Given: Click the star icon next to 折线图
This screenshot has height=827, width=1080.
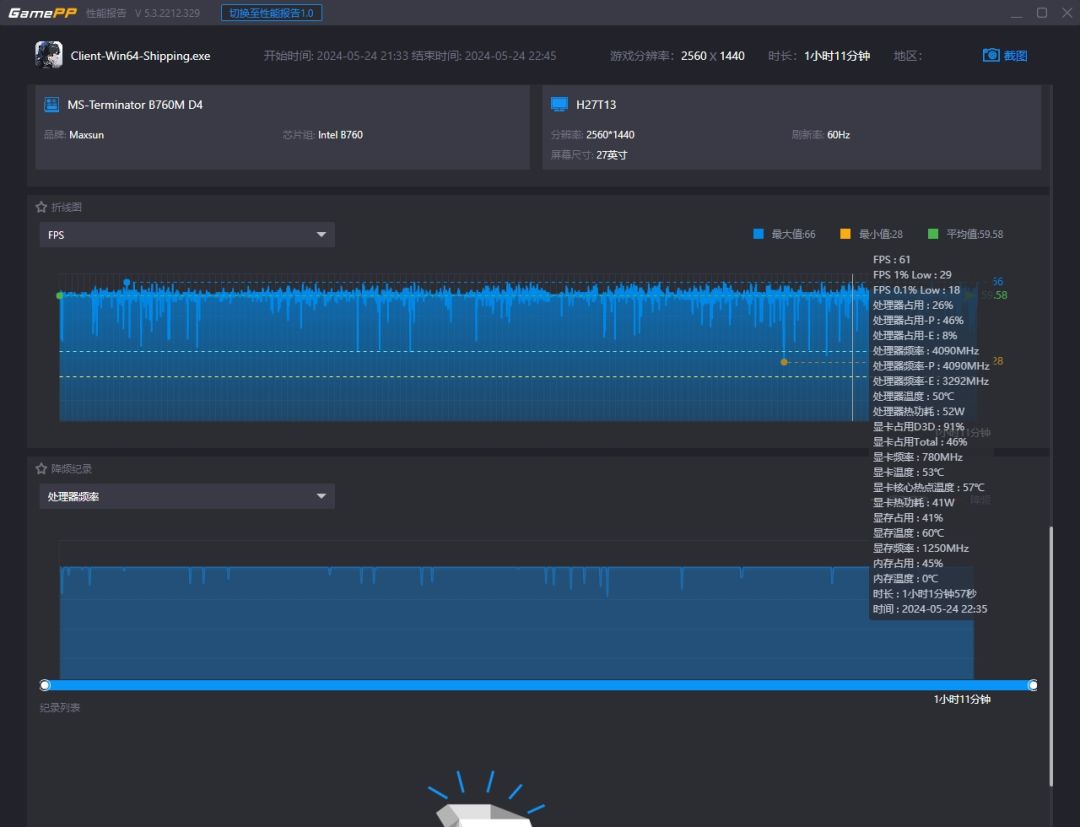Looking at the screenshot, I should [42, 207].
